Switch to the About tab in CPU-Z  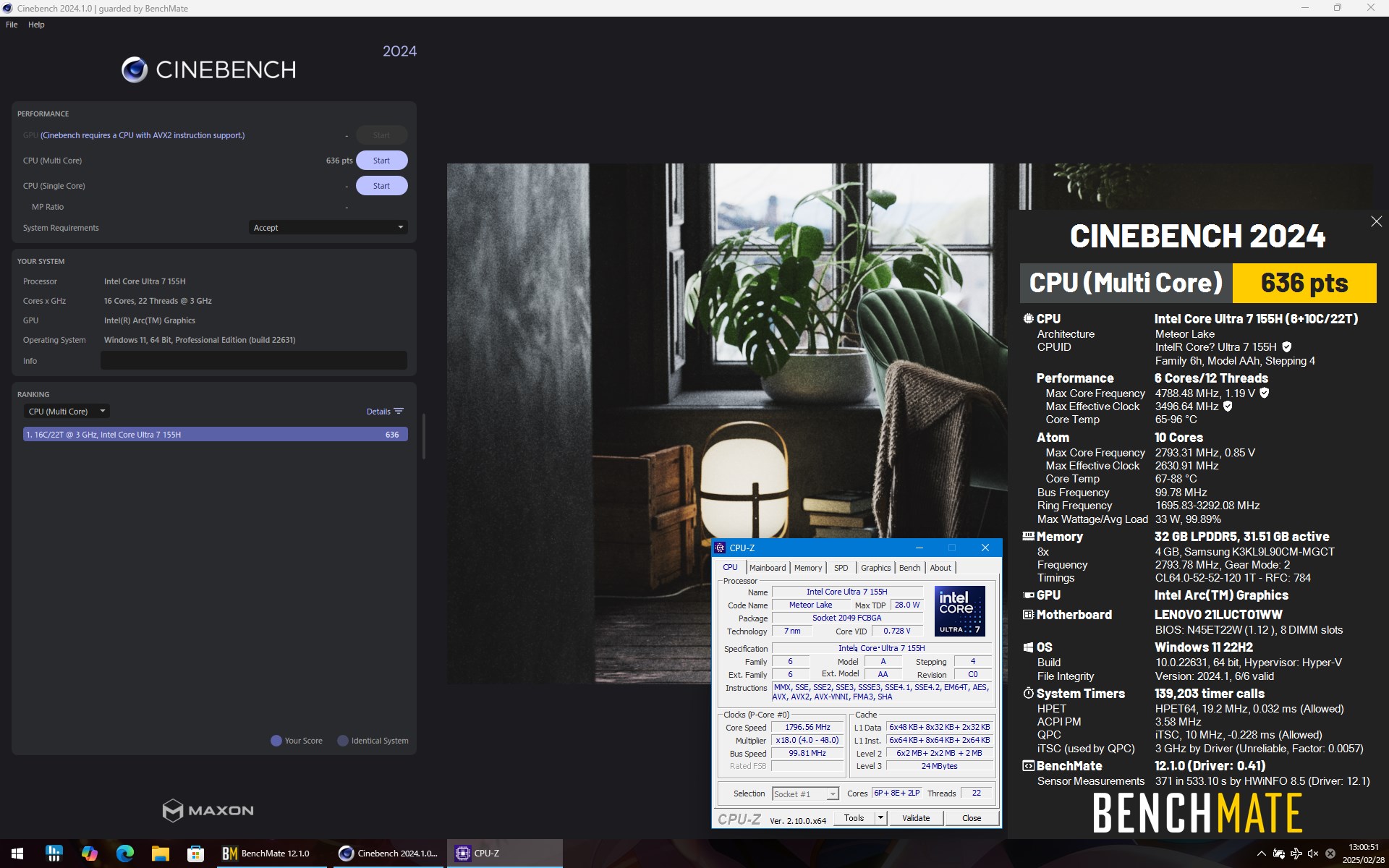[940, 568]
